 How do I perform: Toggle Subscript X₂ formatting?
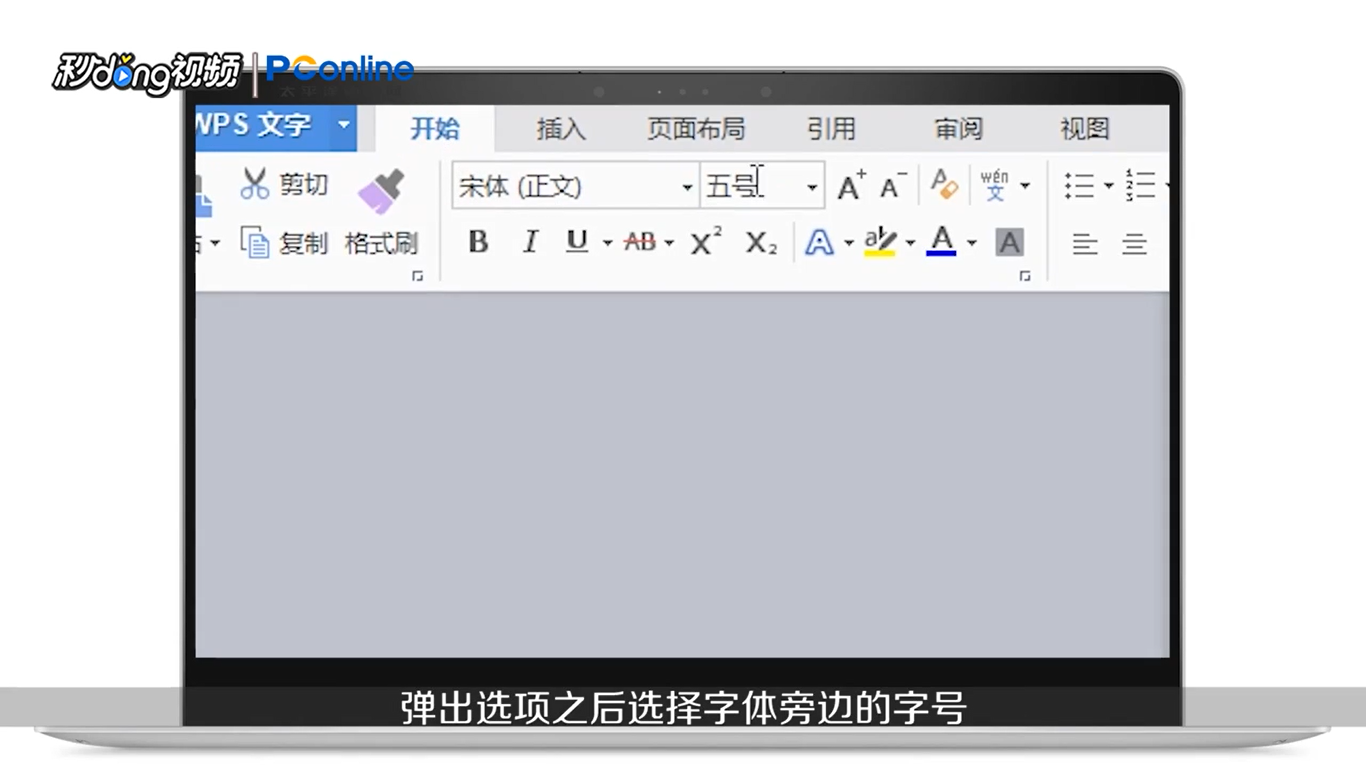[761, 243]
